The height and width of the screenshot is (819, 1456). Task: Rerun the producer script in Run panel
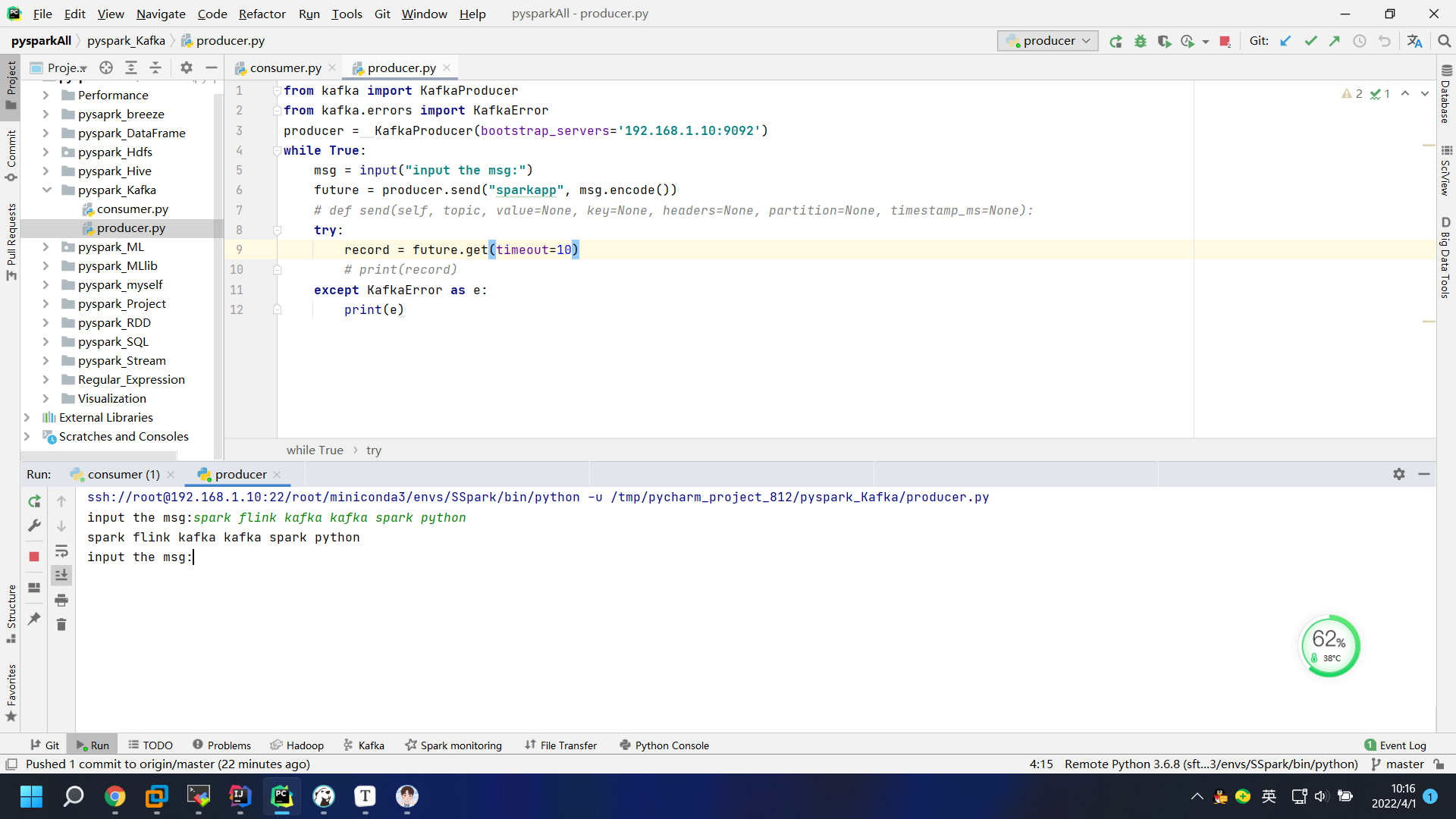[34, 501]
